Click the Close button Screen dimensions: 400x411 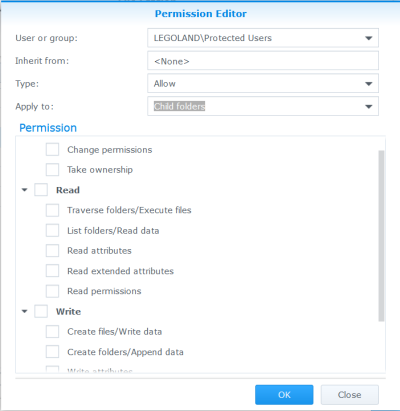click(x=350, y=395)
